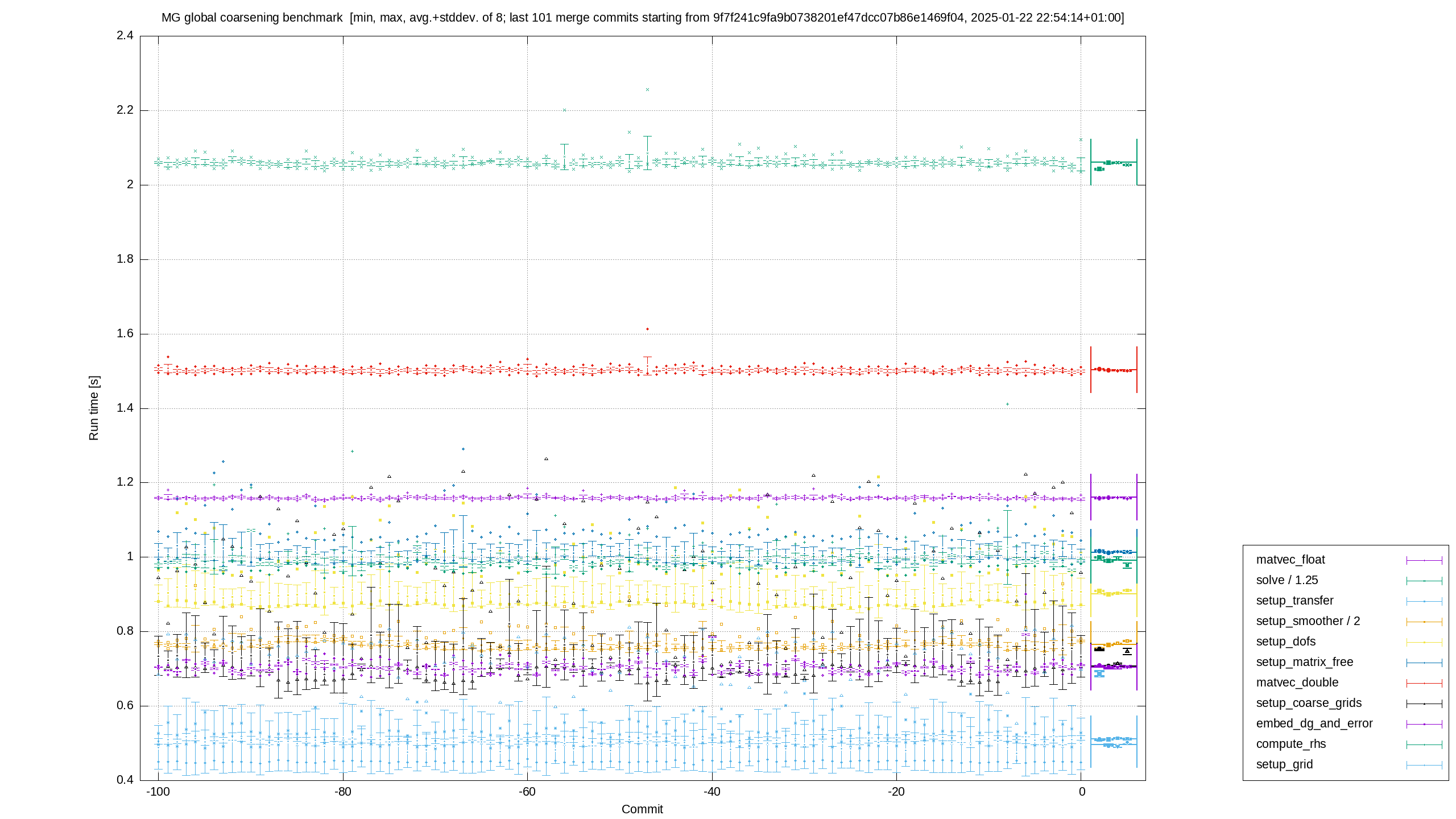Click the chart title text
Viewport: 1456px width, 819px height.
tap(643, 18)
